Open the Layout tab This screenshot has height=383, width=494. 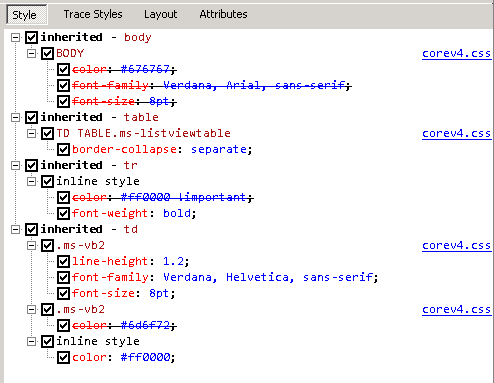point(161,14)
